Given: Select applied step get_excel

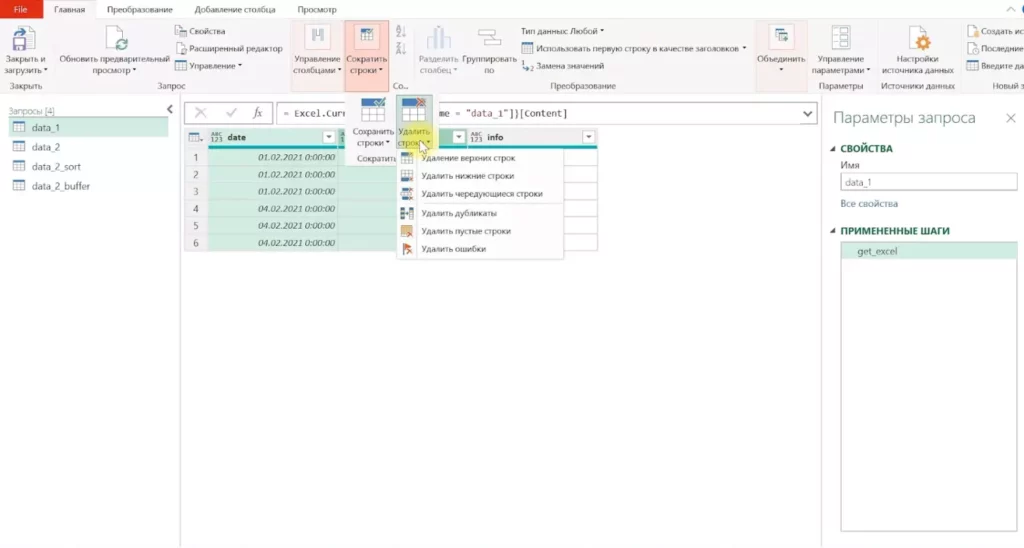Looking at the screenshot, I should pyautogui.click(x=929, y=251).
